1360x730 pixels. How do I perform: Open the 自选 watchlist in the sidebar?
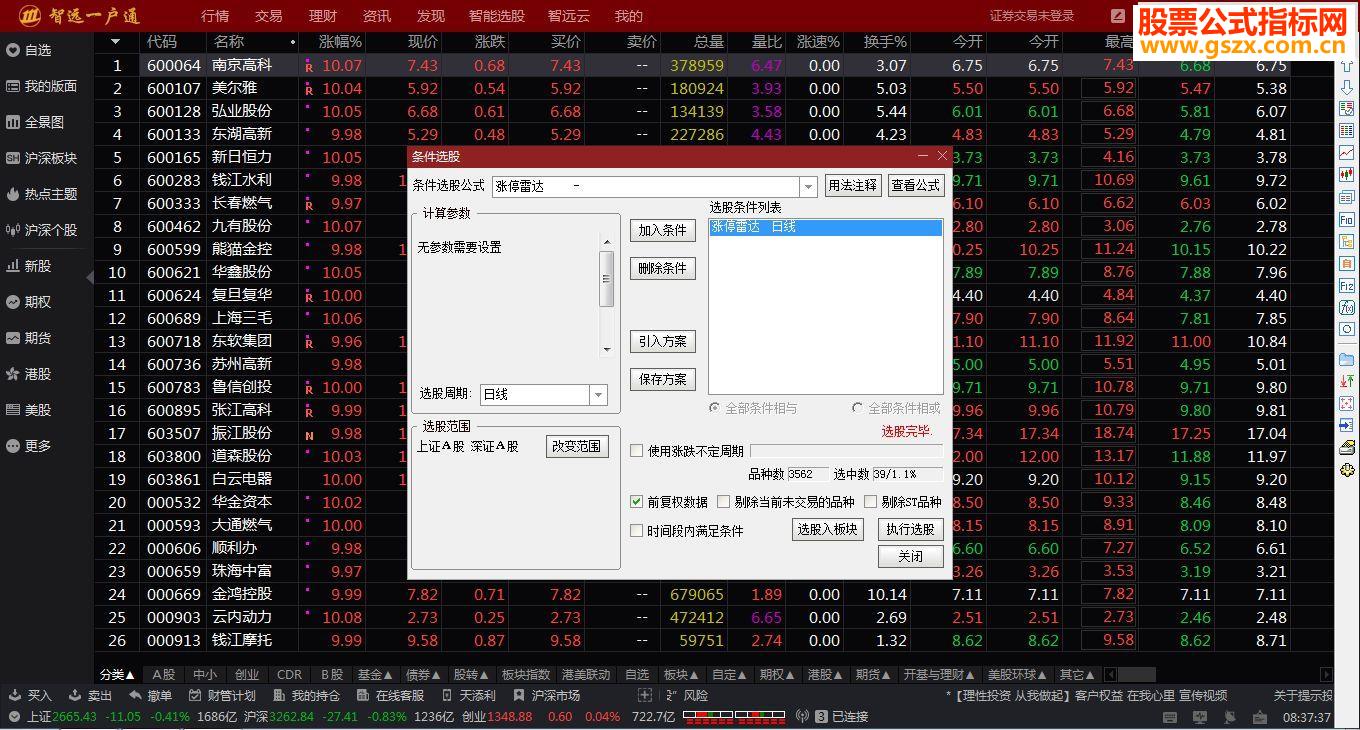(29, 50)
